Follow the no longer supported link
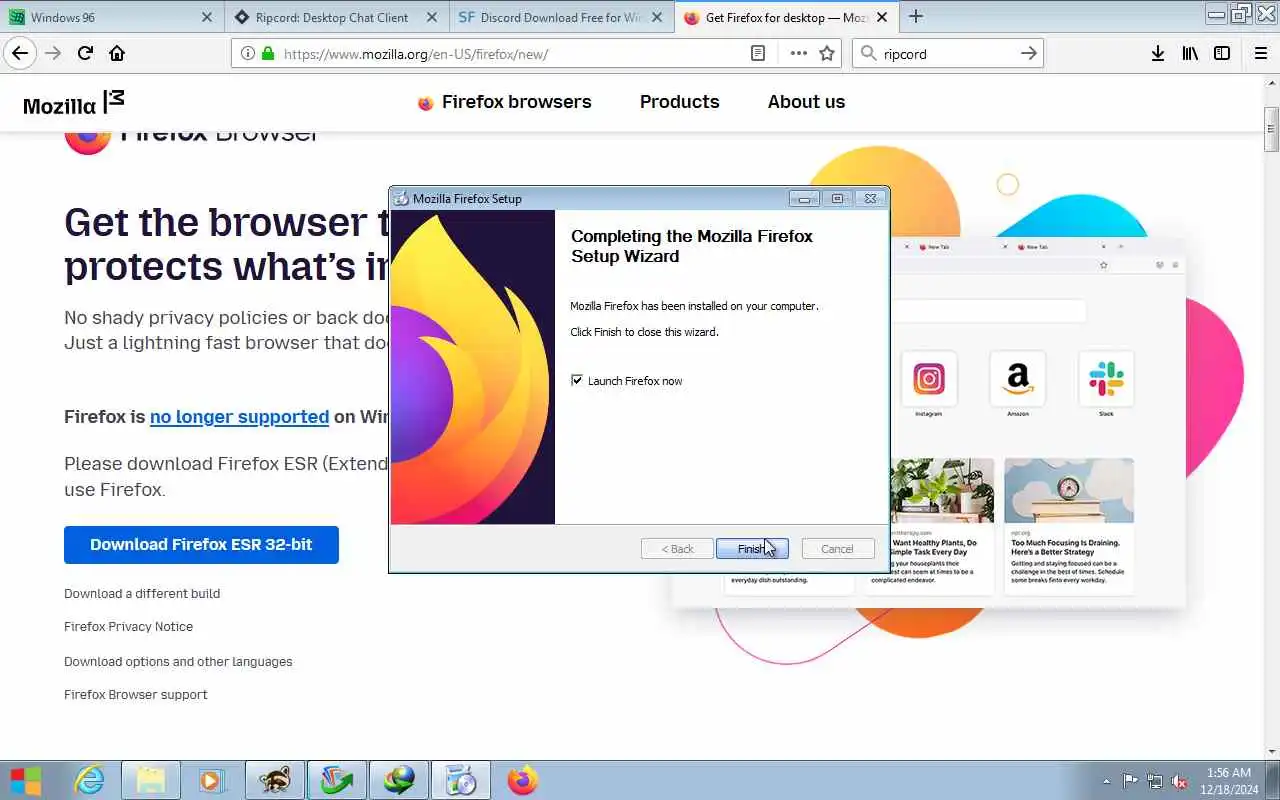Screen dimensions: 1280x800 click(239, 417)
